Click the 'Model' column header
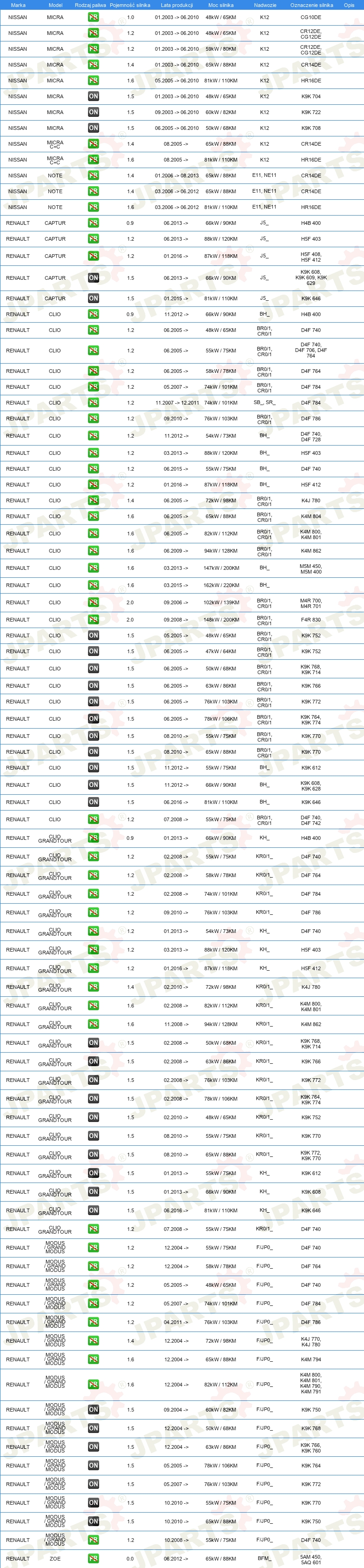This screenshot has height=1568, width=364. click(55, 5)
